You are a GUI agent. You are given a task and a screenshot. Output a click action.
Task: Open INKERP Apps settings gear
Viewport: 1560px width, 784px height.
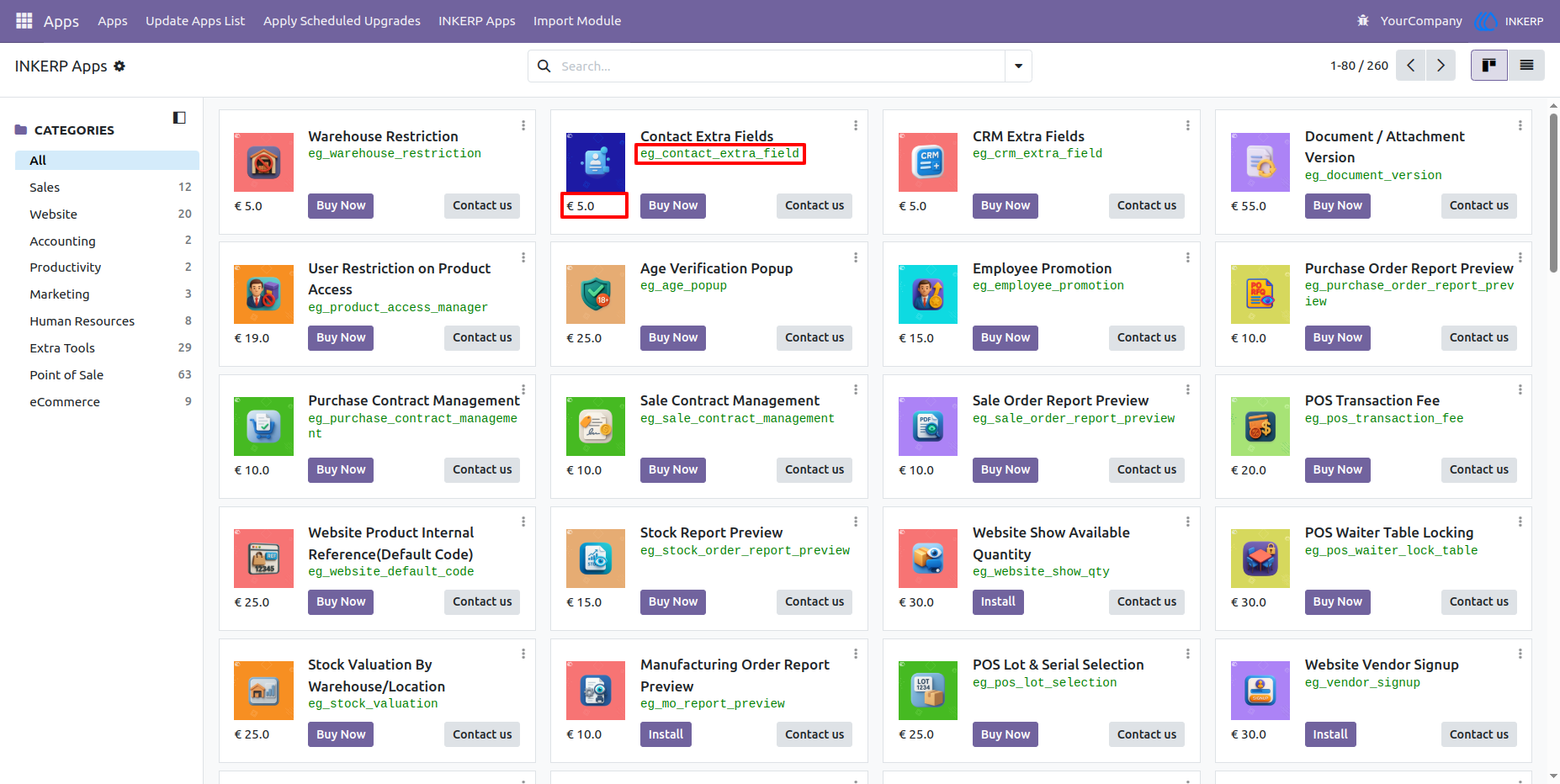(119, 66)
